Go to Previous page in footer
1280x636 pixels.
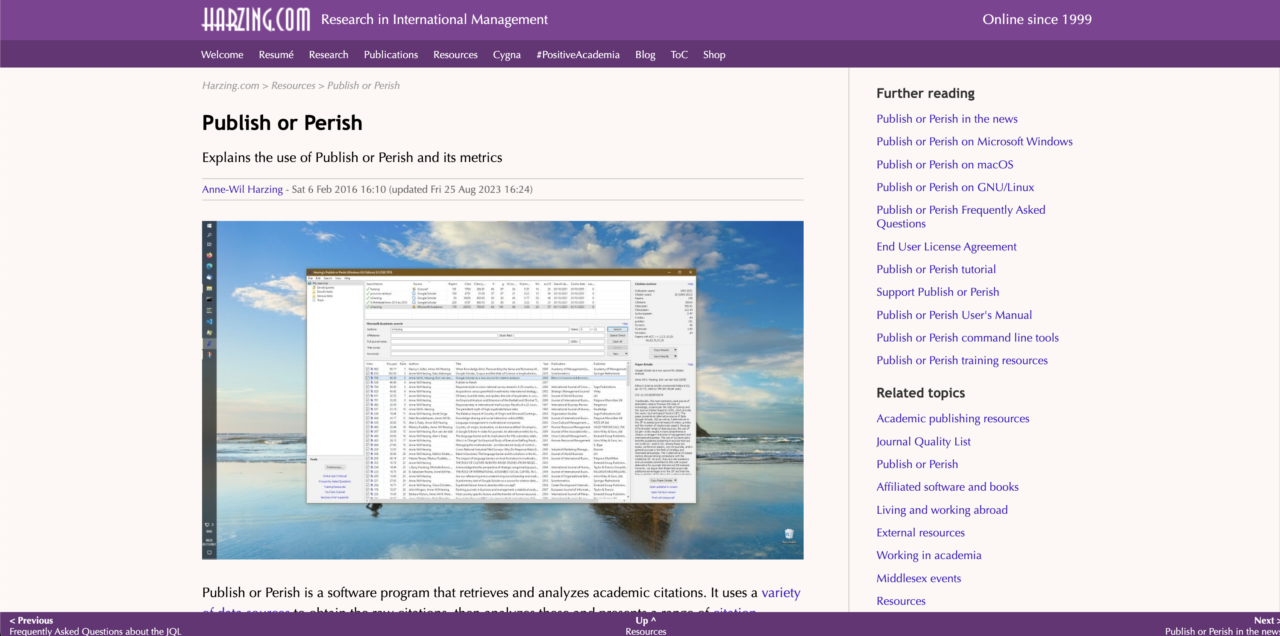click(32, 621)
